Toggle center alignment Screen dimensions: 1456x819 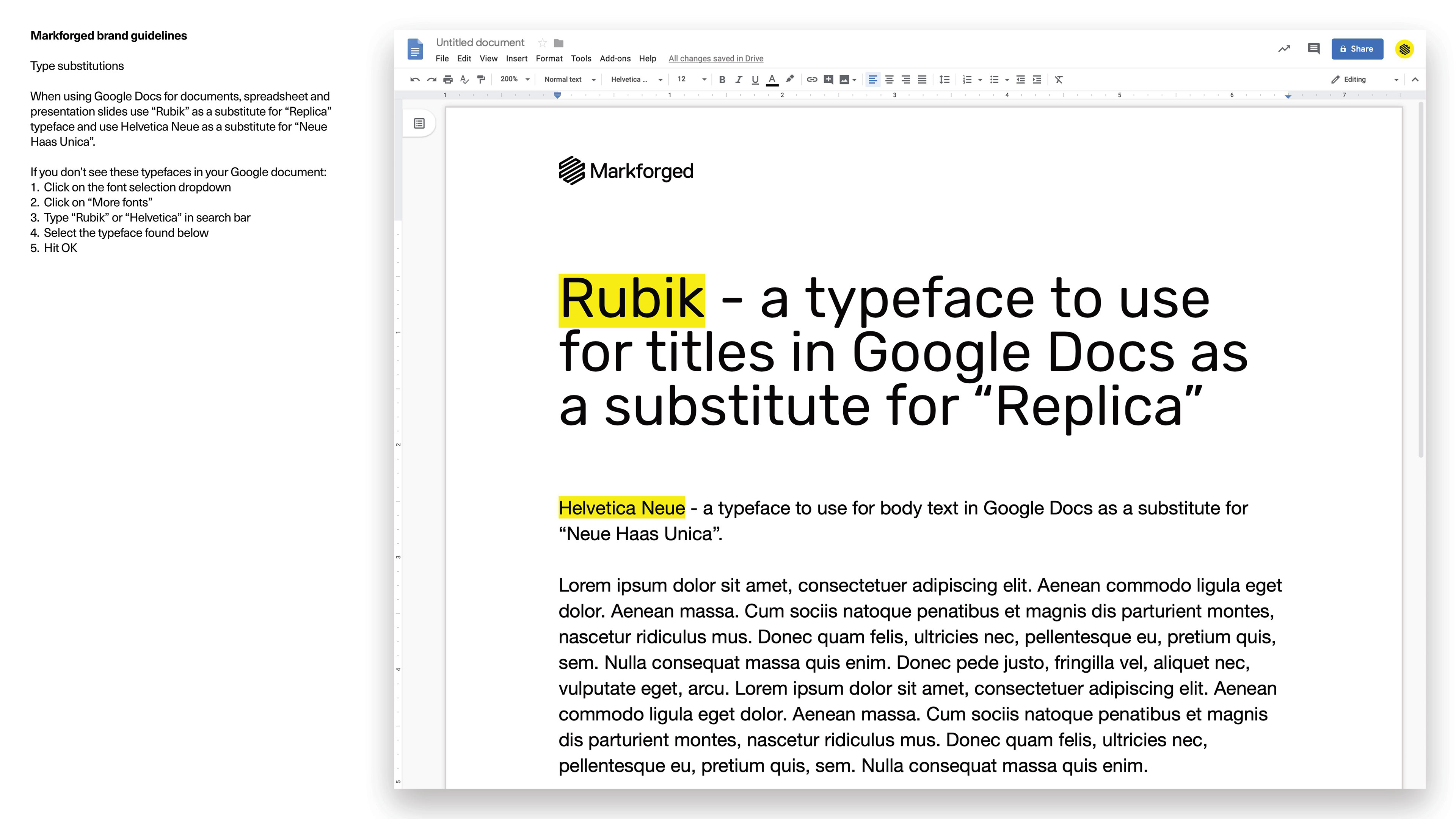pos(889,80)
